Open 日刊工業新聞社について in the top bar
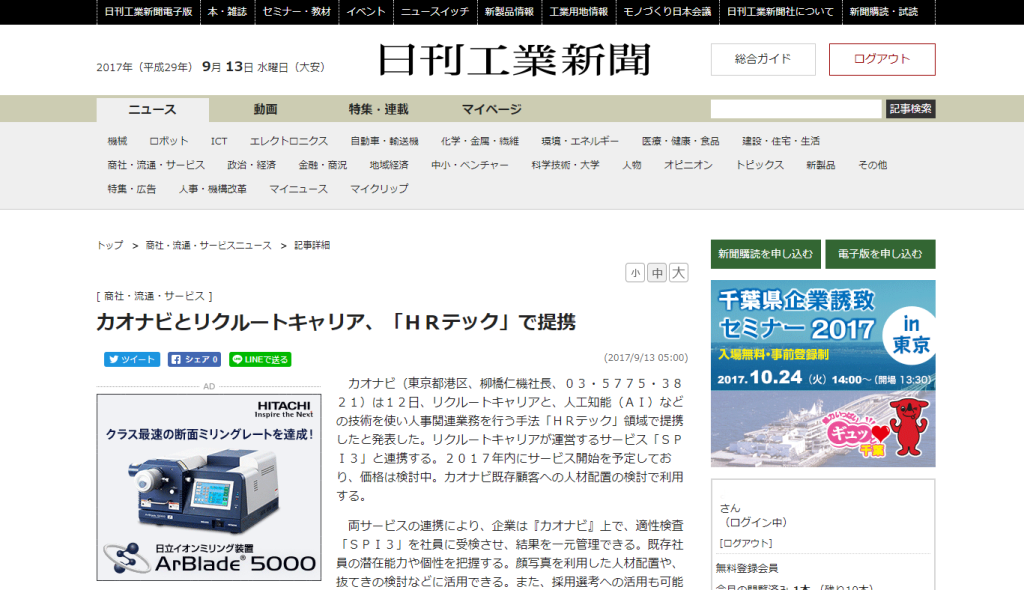This screenshot has width=1024, height=590. pyautogui.click(x=780, y=12)
